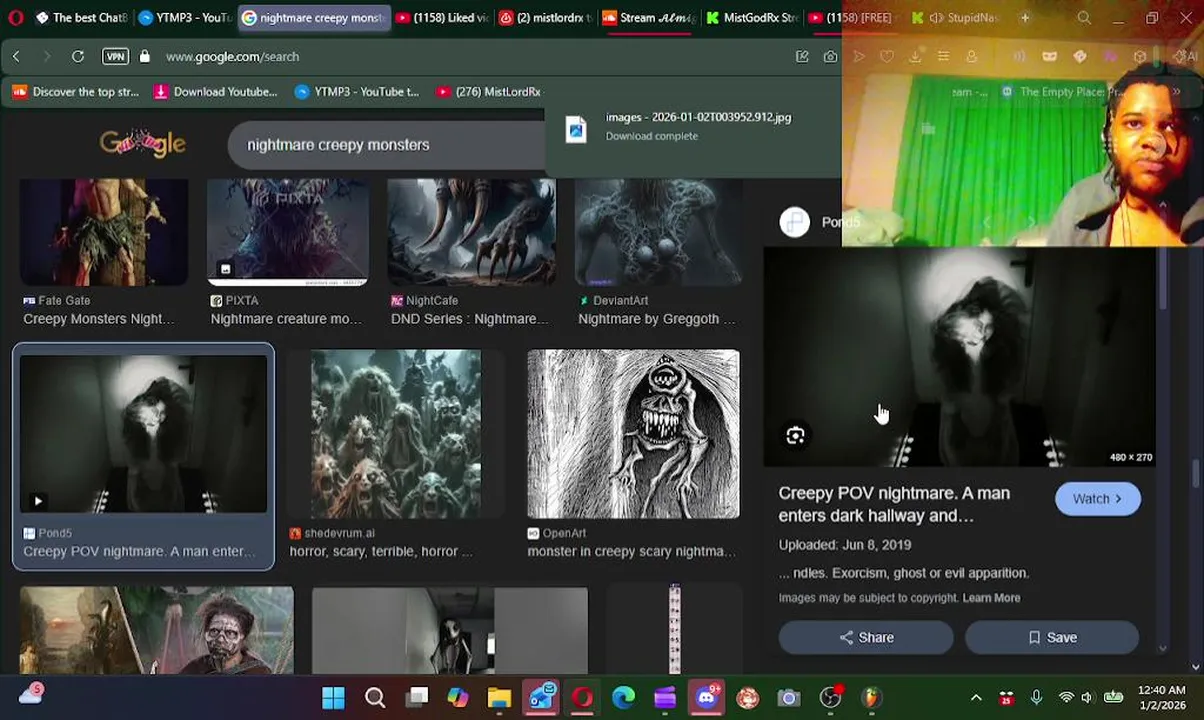Open Discord from the taskbar
Viewport: 1204px width, 720px height.
(x=706, y=698)
